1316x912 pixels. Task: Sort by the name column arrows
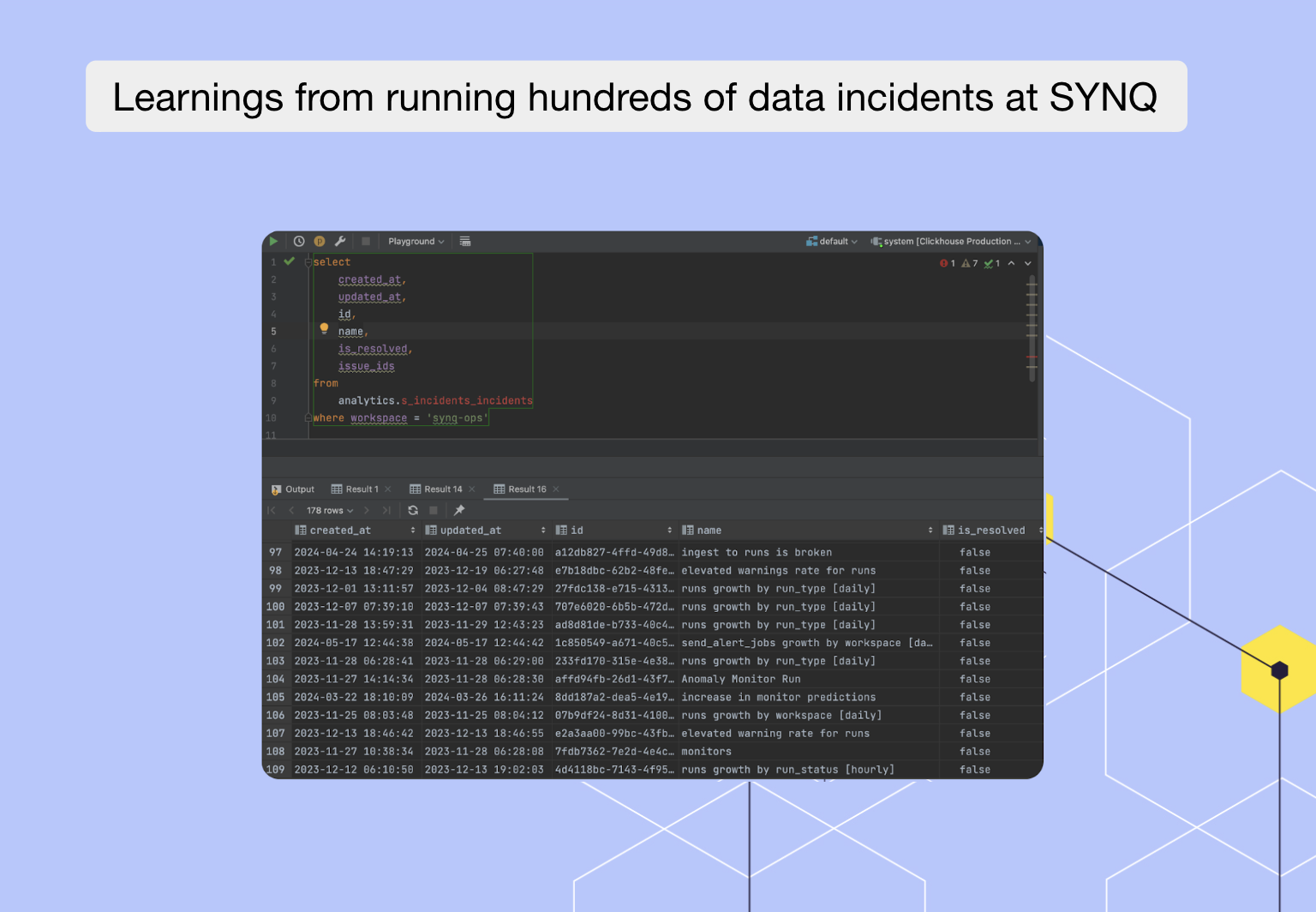[x=930, y=531]
